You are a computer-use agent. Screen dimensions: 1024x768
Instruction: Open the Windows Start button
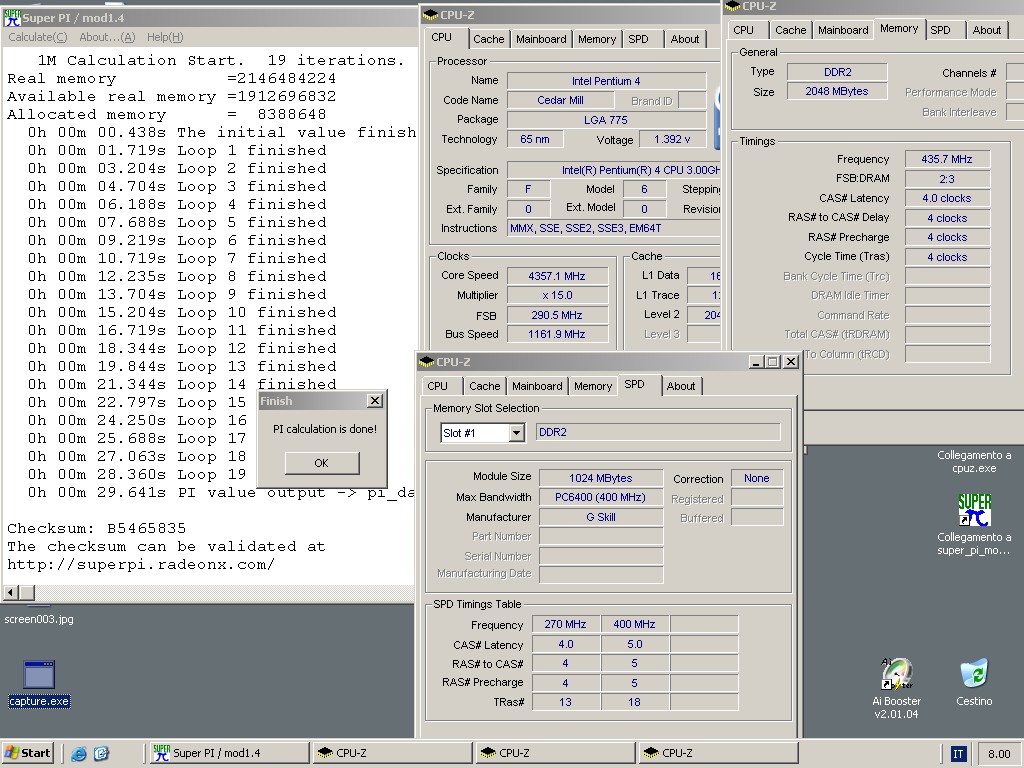28,753
